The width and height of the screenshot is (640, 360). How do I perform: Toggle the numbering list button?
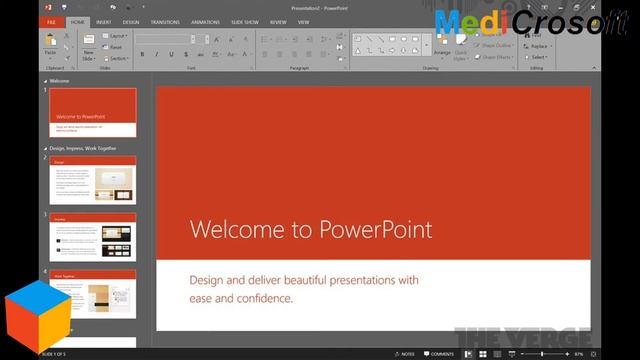tap(280, 40)
